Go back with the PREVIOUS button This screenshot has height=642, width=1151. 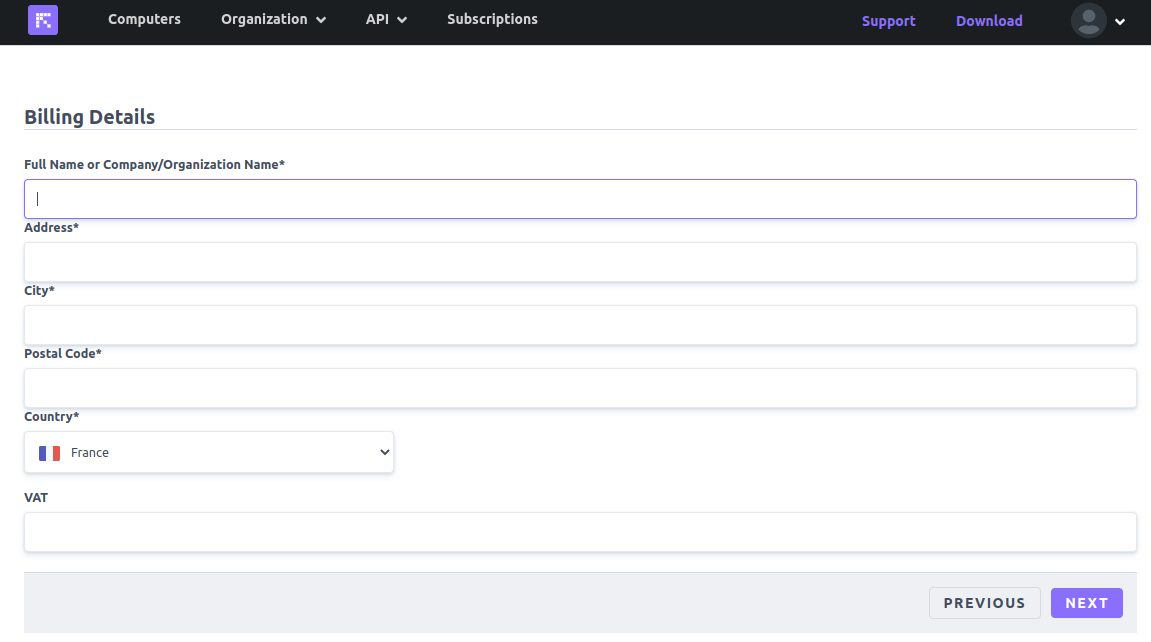click(984, 603)
